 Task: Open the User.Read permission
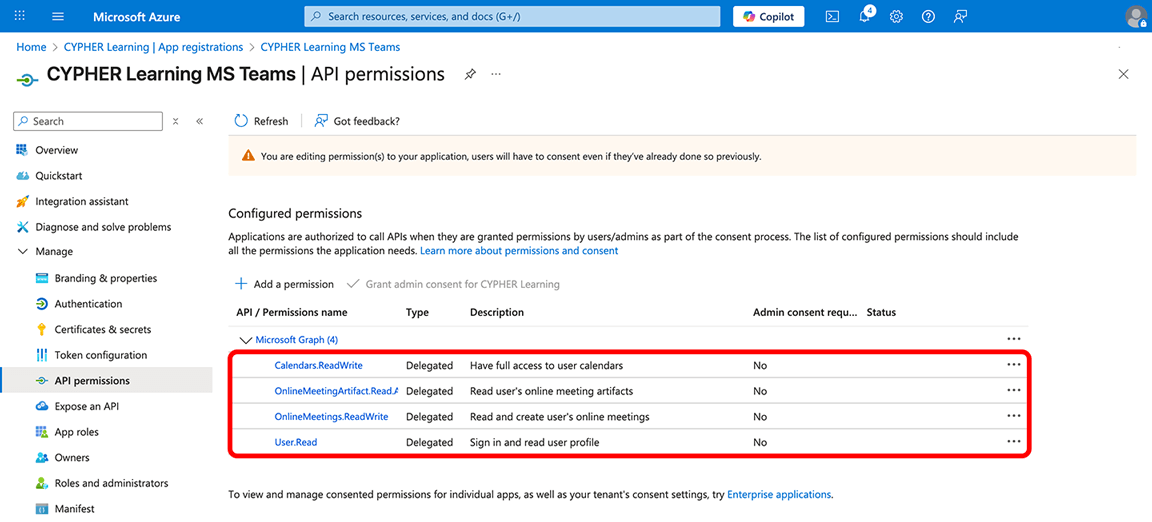(x=295, y=443)
